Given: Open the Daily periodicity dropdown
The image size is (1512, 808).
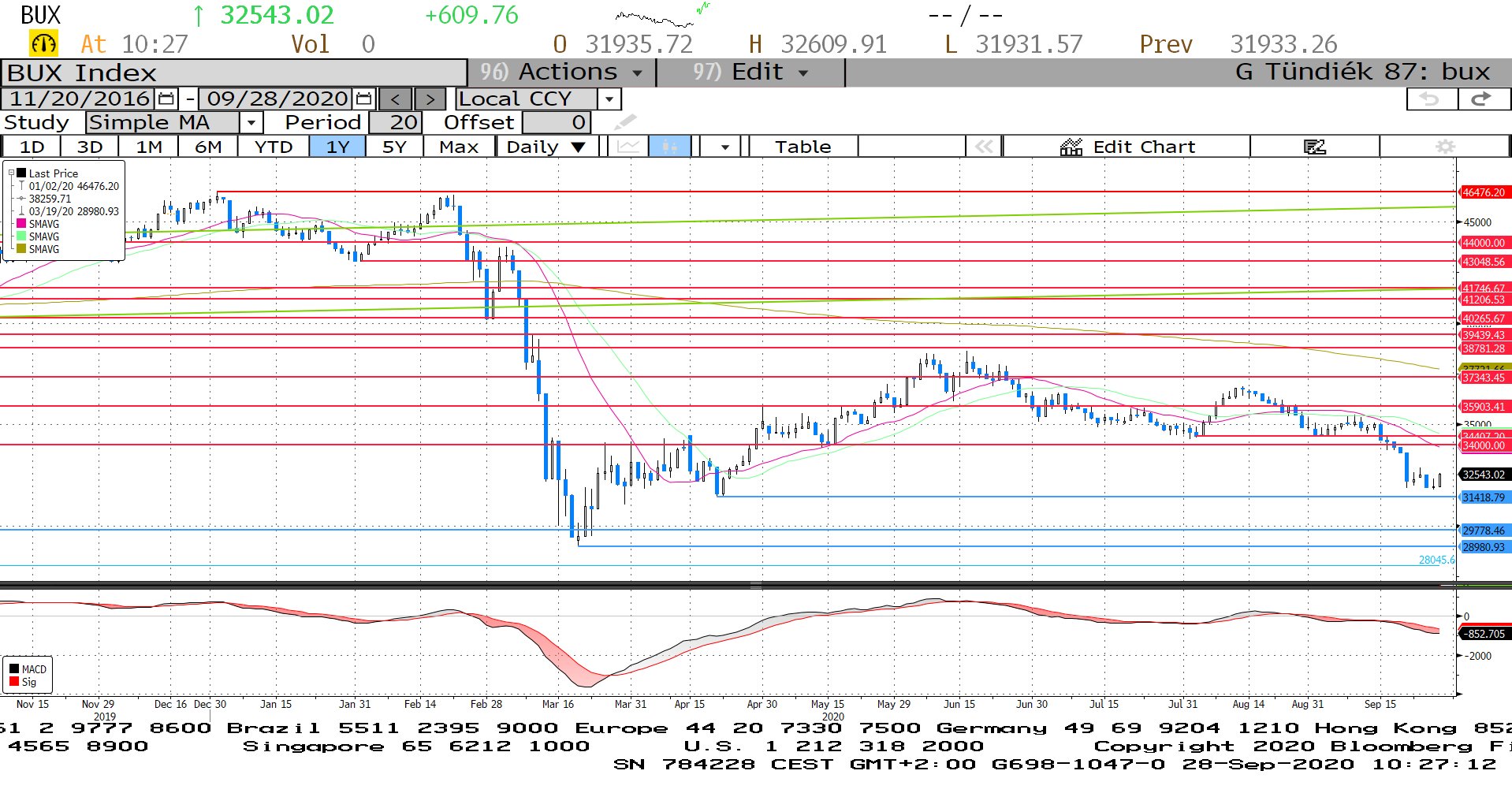Looking at the screenshot, I should point(546,147).
